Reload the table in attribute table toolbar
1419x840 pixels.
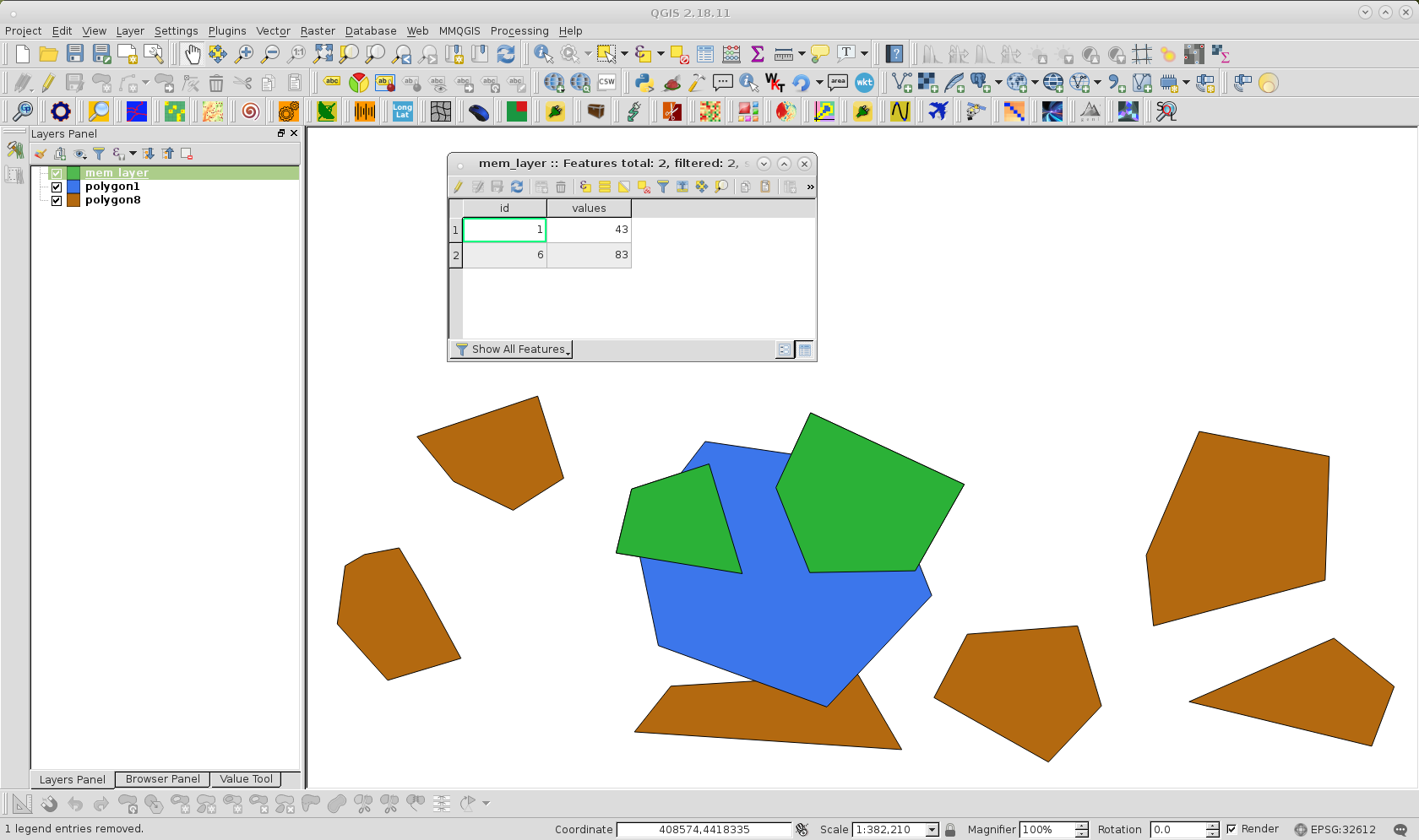pyautogui.click(x=517, y=187)
